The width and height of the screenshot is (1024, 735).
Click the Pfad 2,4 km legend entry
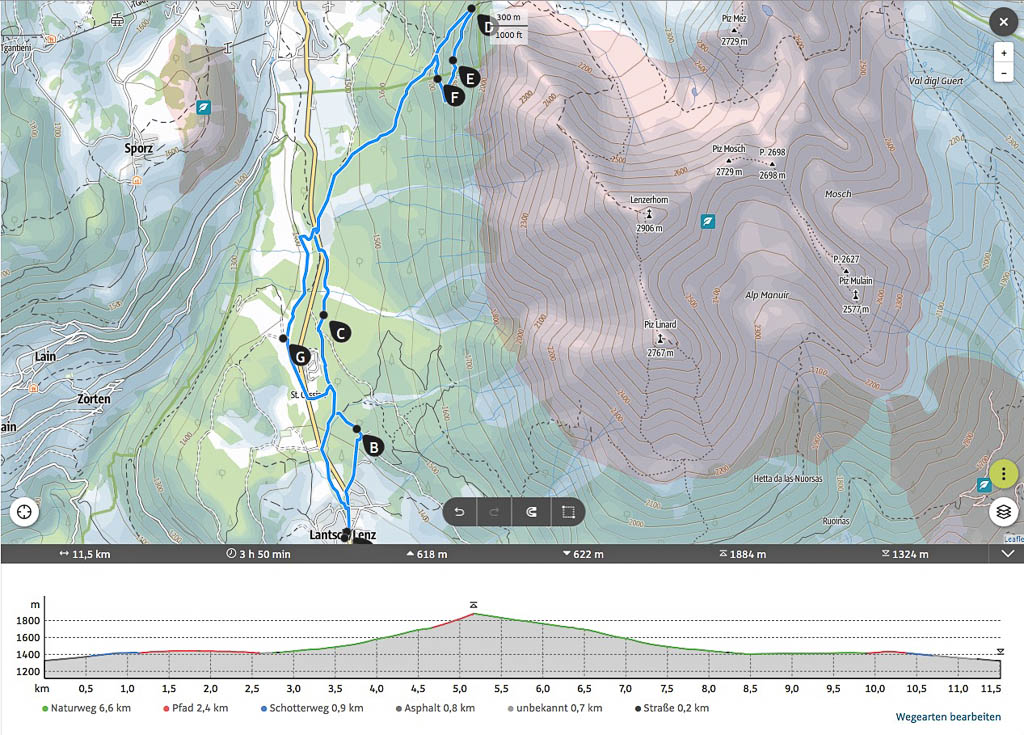[197, 708]
